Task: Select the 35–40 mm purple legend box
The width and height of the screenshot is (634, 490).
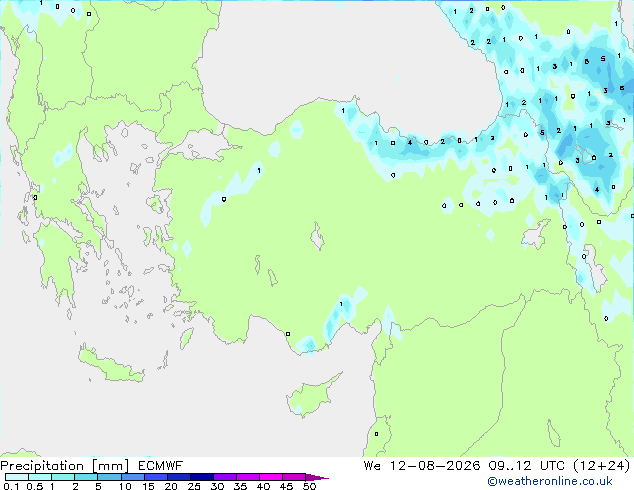Action: point(248,477)
